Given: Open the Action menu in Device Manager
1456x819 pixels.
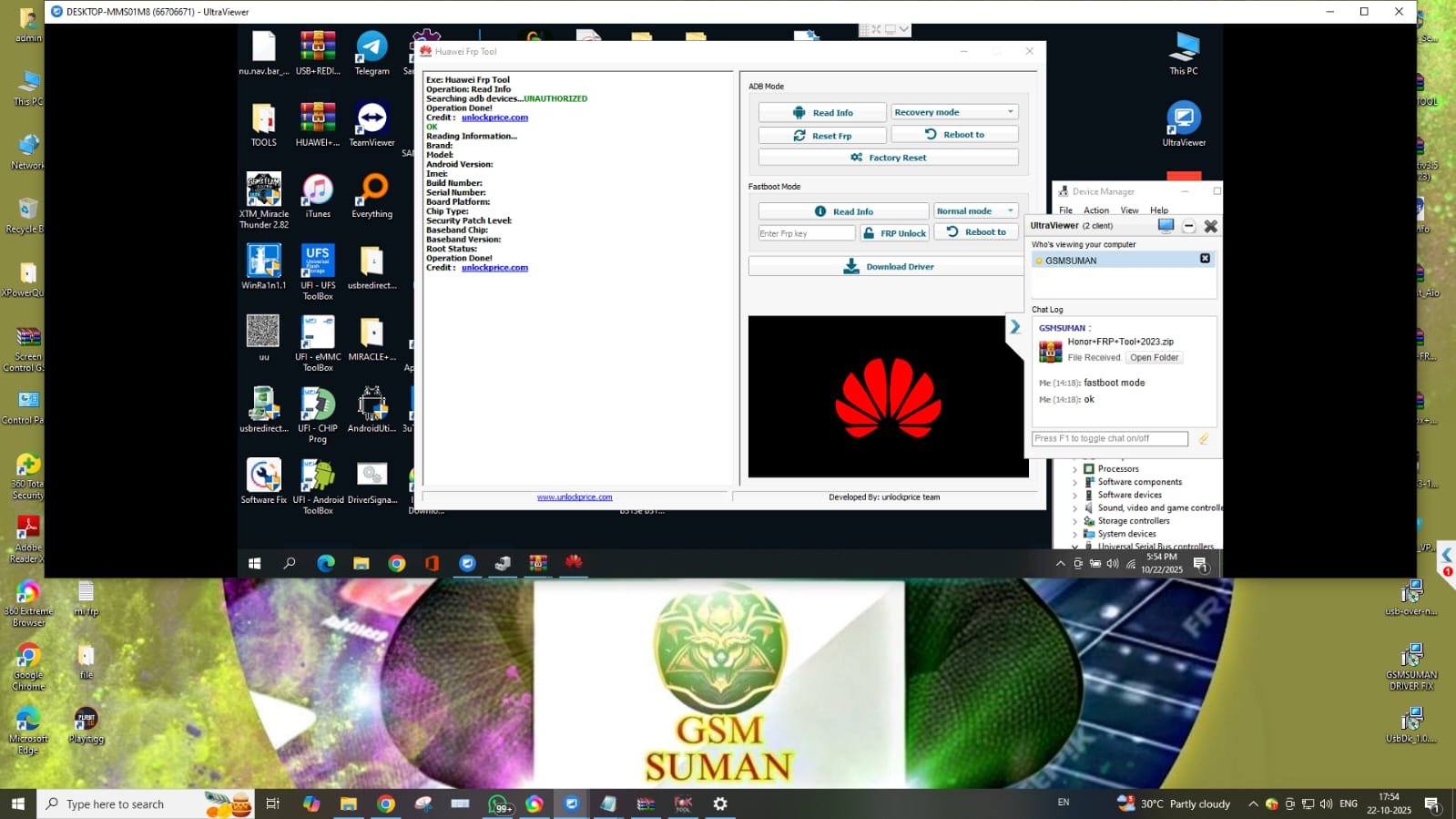Looking at the screenshot, I should tap(1096, 210).
